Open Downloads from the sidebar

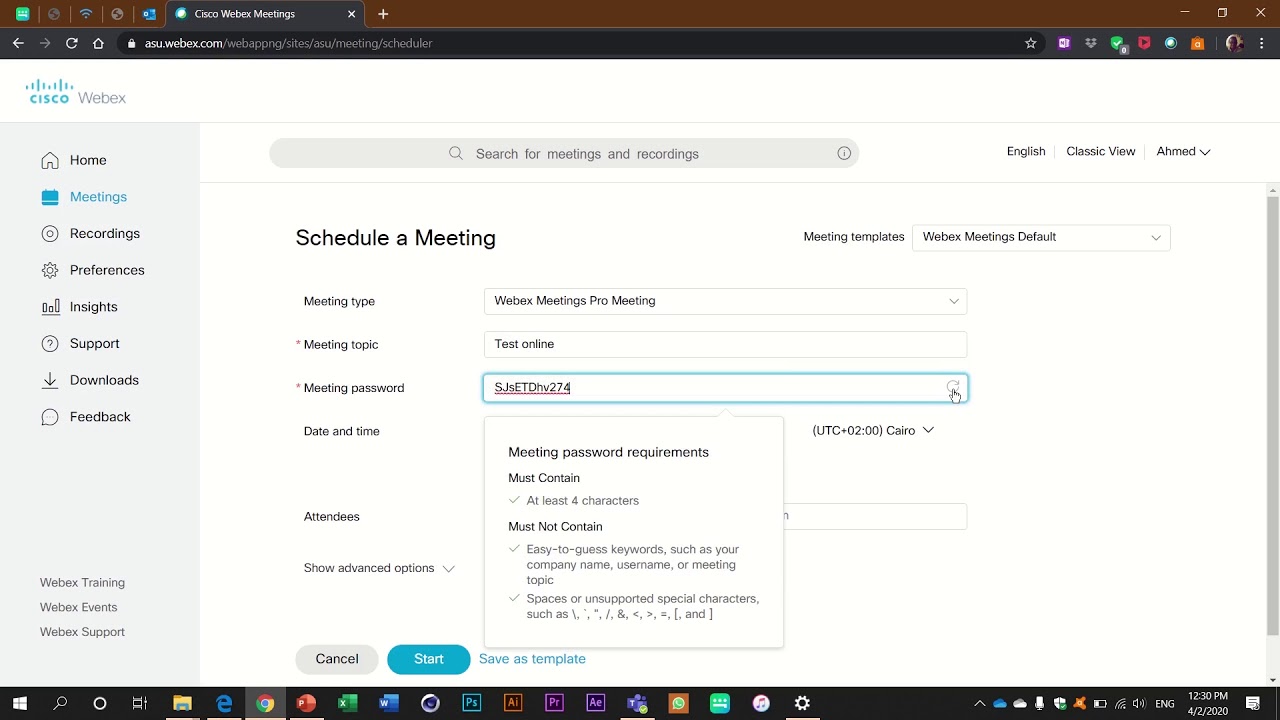[90, 380]
